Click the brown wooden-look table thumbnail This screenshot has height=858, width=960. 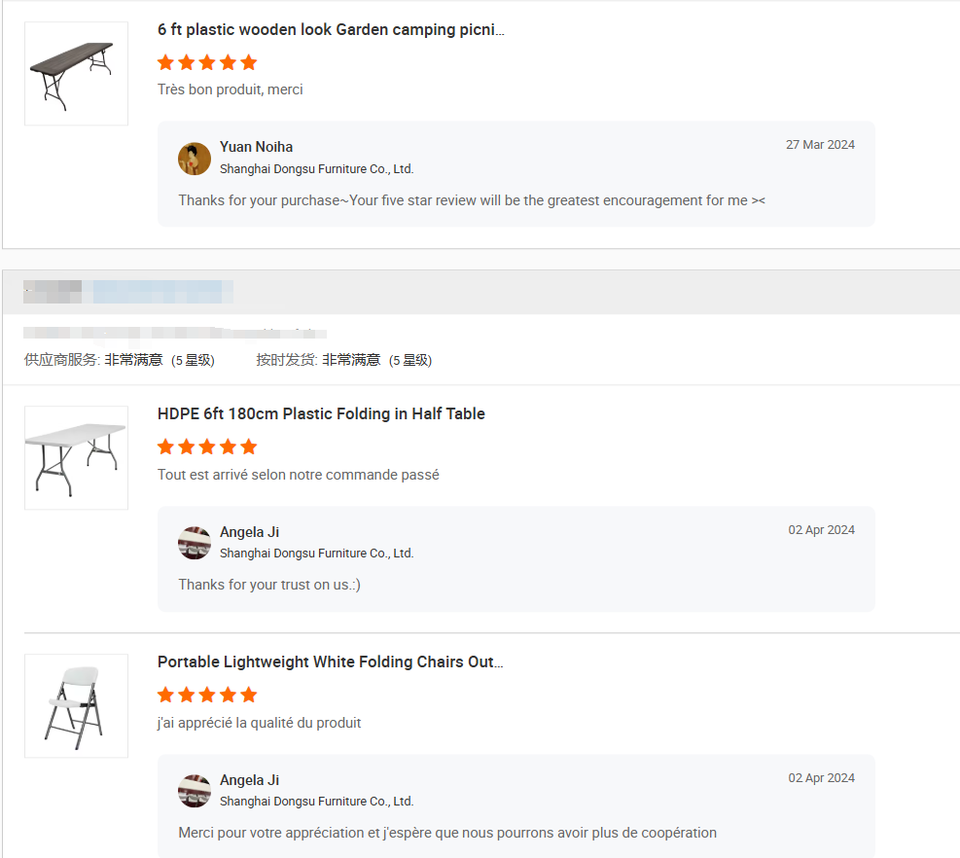[x=76, y=73]
